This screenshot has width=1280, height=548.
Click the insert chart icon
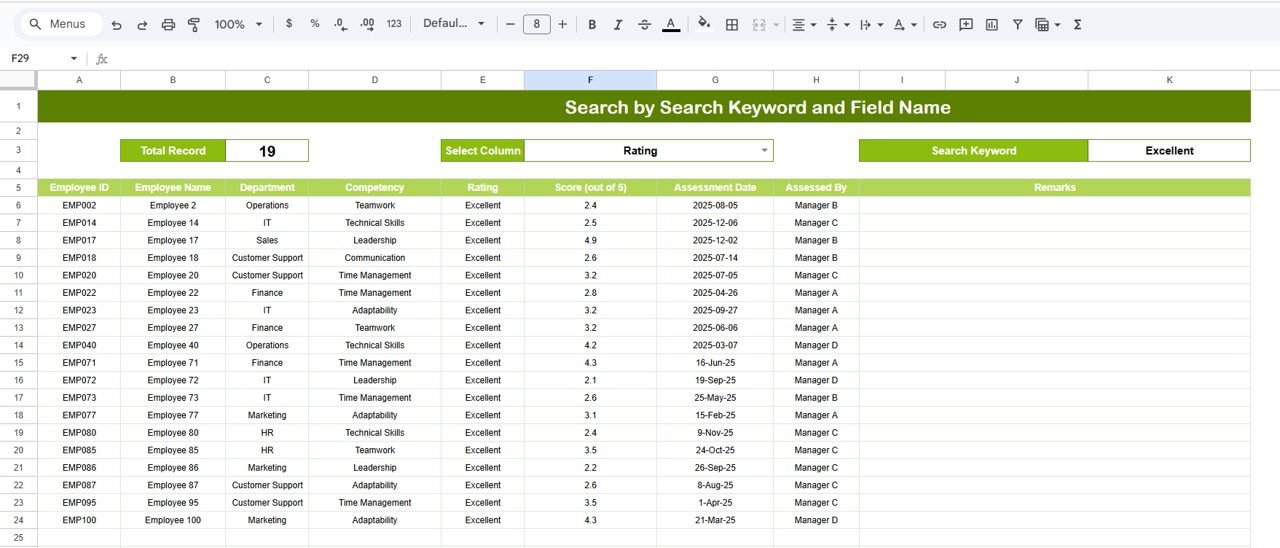[992, 24]
